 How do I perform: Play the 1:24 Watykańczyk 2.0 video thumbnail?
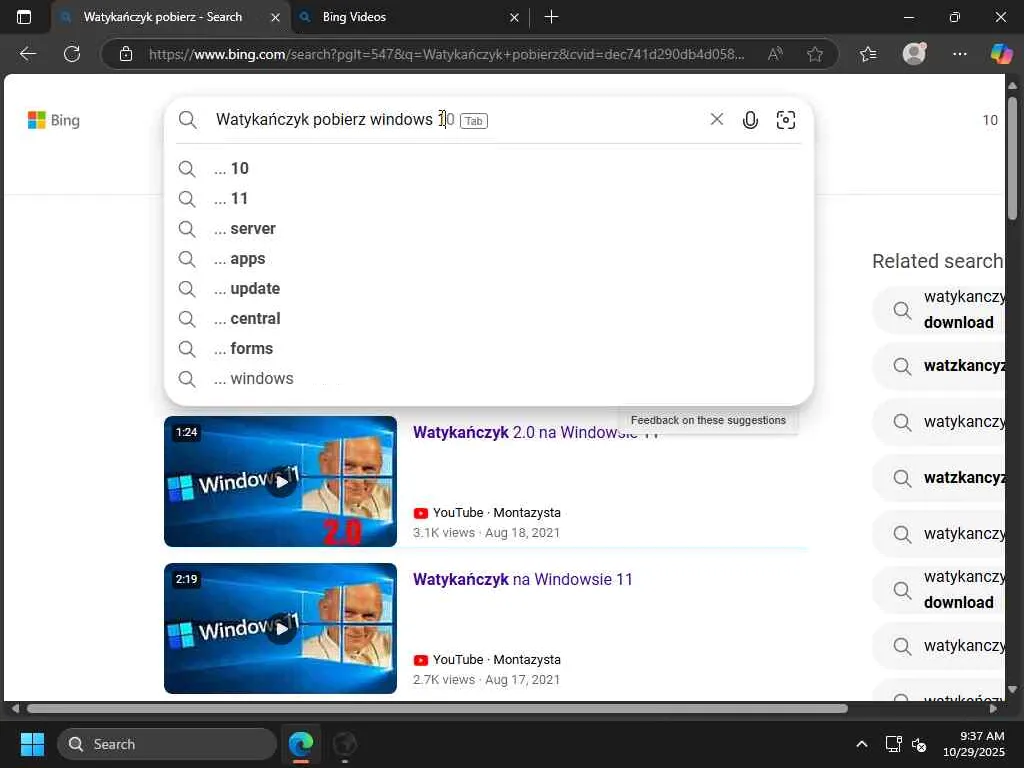(x=280, y=481)
